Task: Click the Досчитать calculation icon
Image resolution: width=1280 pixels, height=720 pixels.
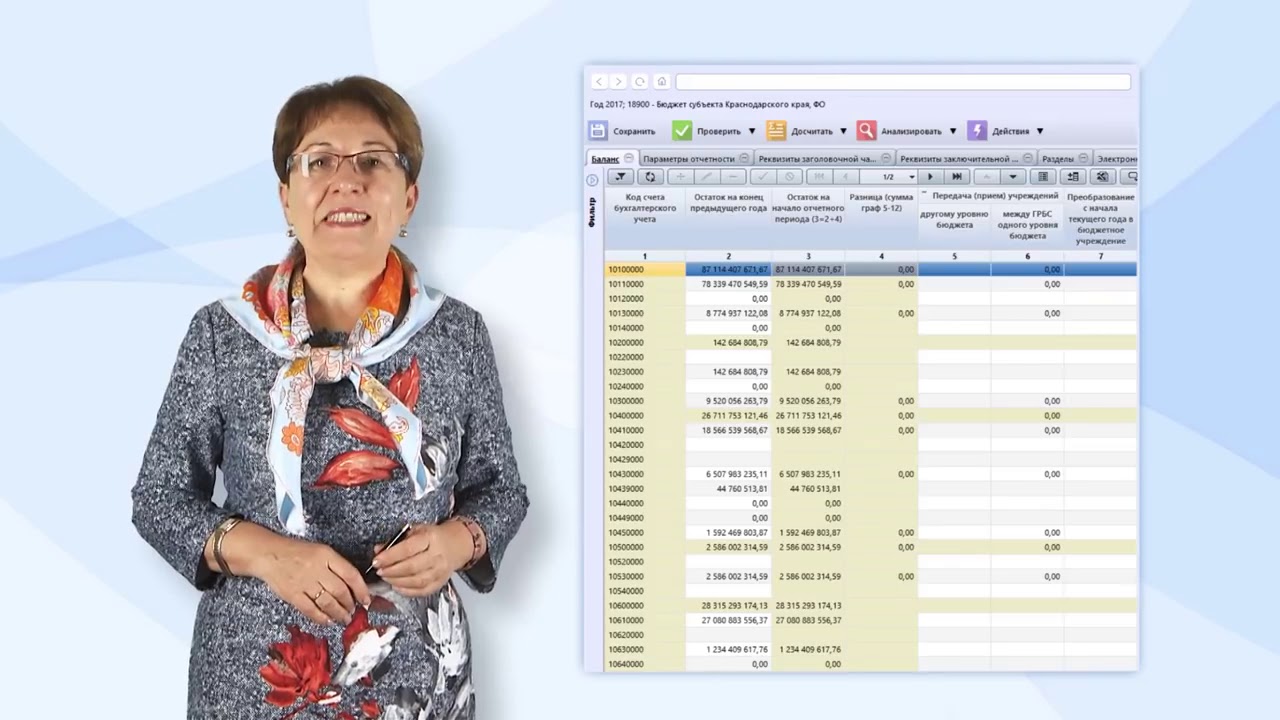Action: [x=776, y=131]
